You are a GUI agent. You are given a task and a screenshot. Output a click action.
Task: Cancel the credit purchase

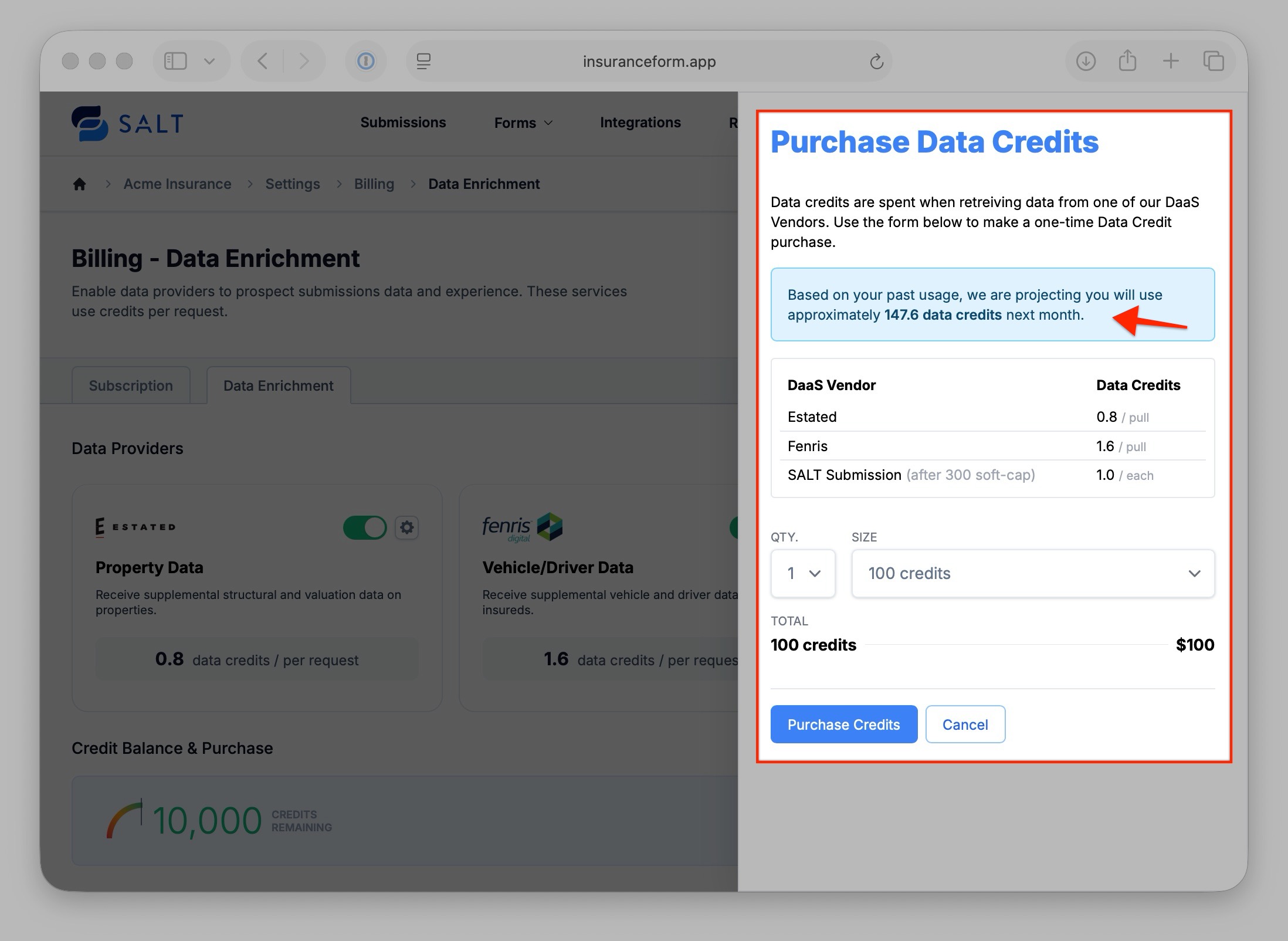click(965, 725)
